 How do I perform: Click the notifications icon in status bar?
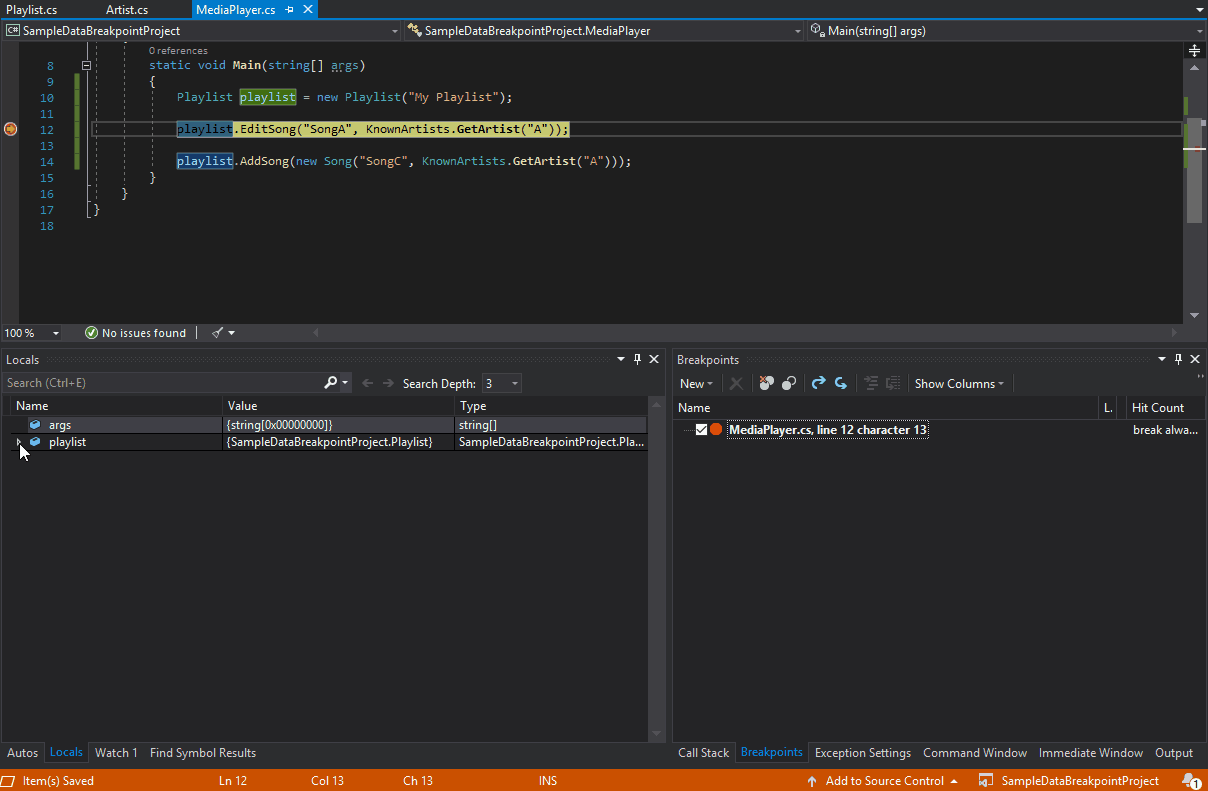pos(1190,781)
